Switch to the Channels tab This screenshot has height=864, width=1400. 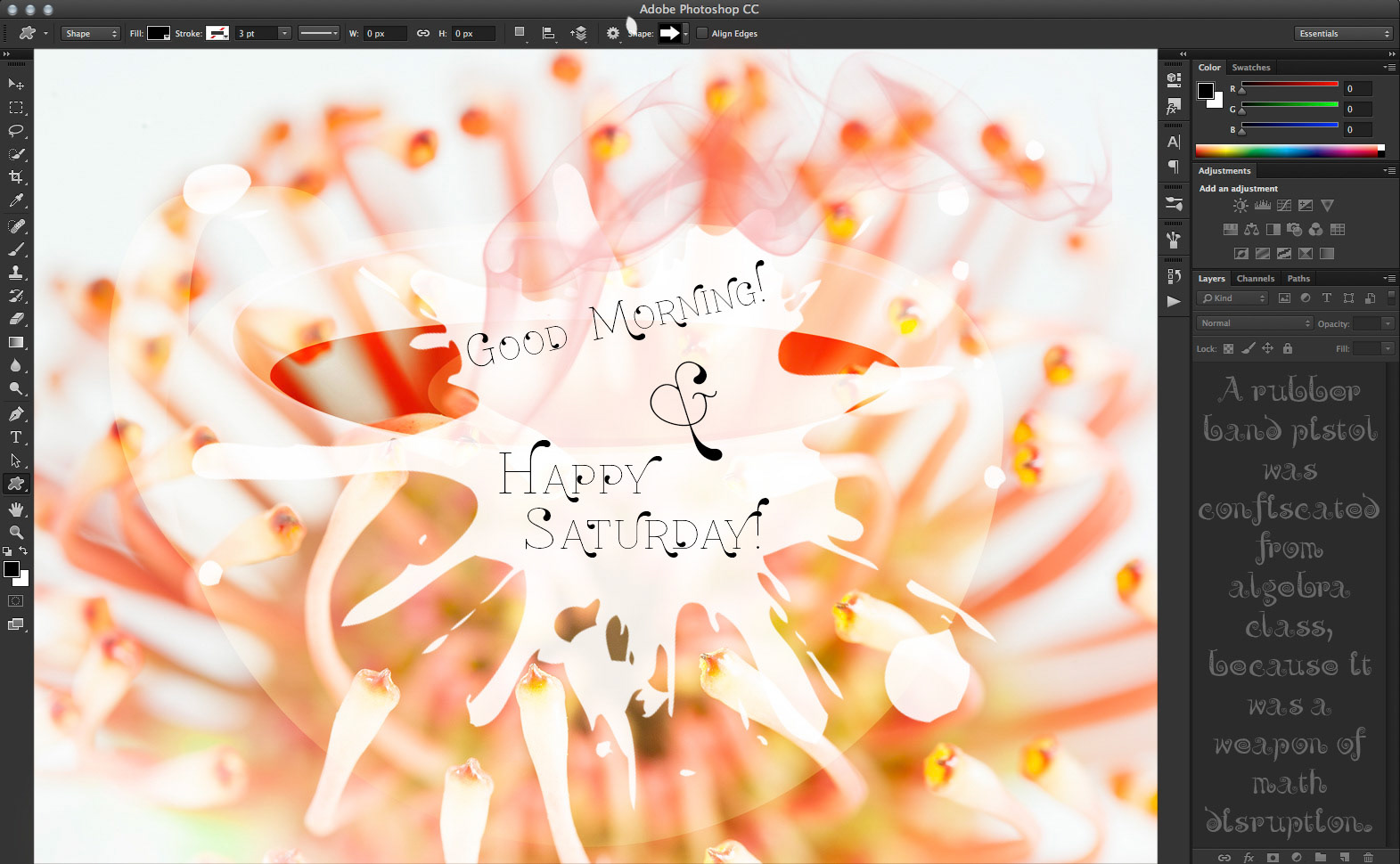point(1256,279)
